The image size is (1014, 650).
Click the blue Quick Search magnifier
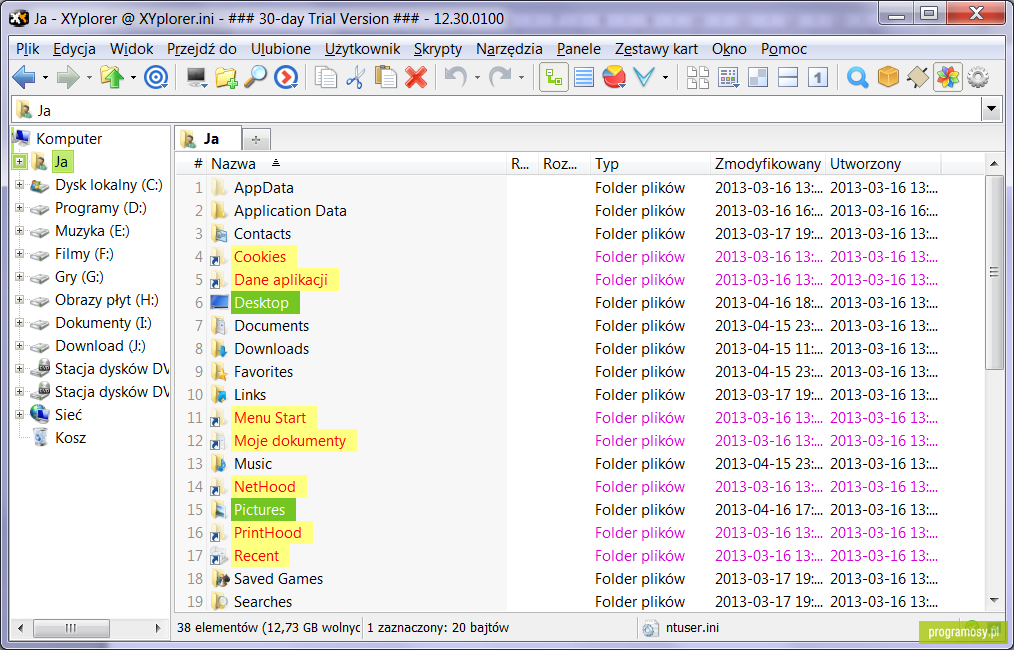(x=858, y=78)
